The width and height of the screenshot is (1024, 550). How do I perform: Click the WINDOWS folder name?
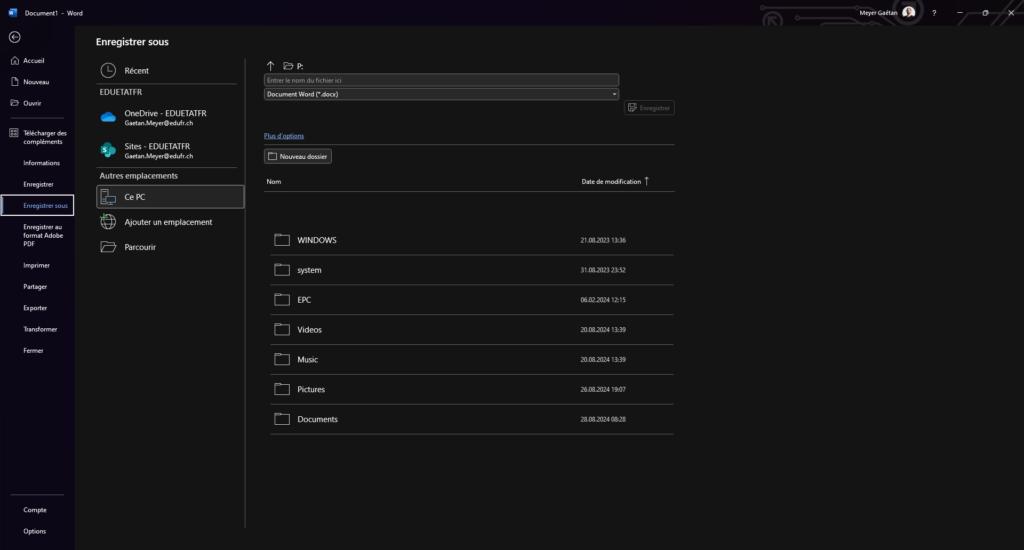[x=317, y=240]
